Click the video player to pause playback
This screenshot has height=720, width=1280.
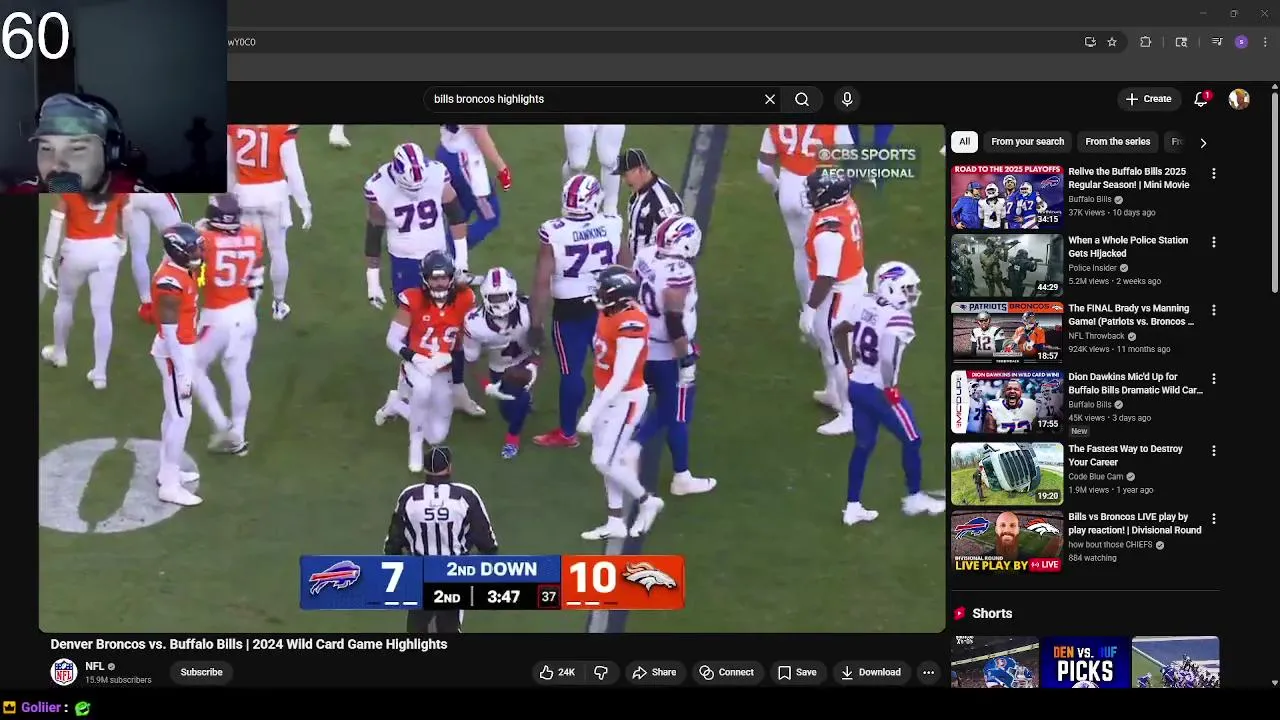[492, 378]
